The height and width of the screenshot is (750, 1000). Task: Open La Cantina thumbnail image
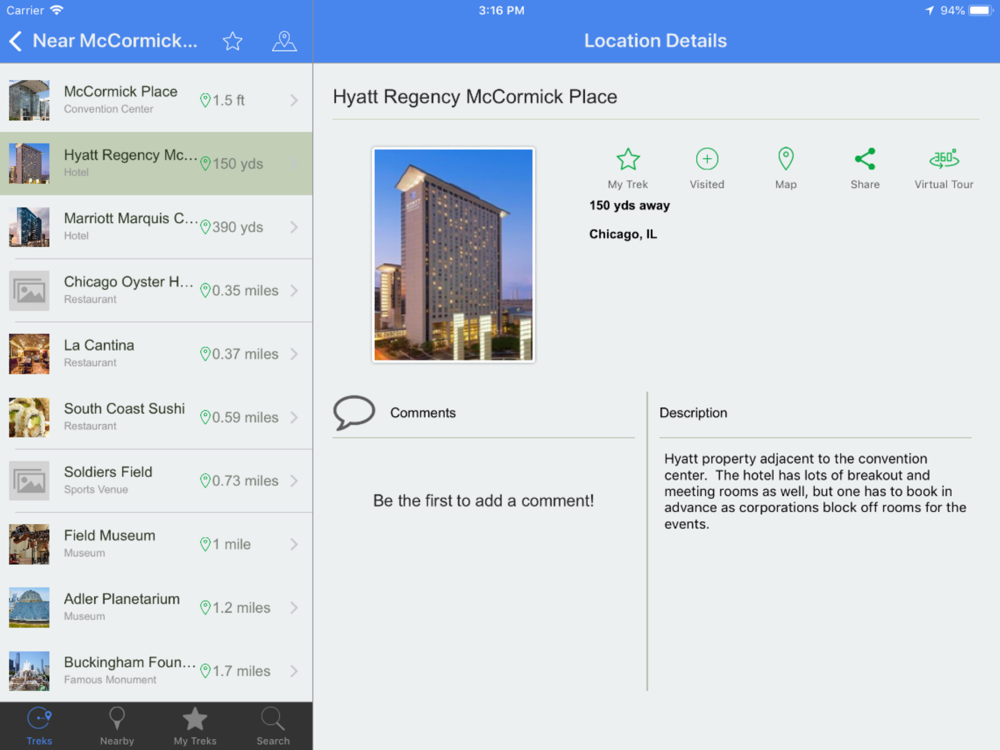(29, 354)
